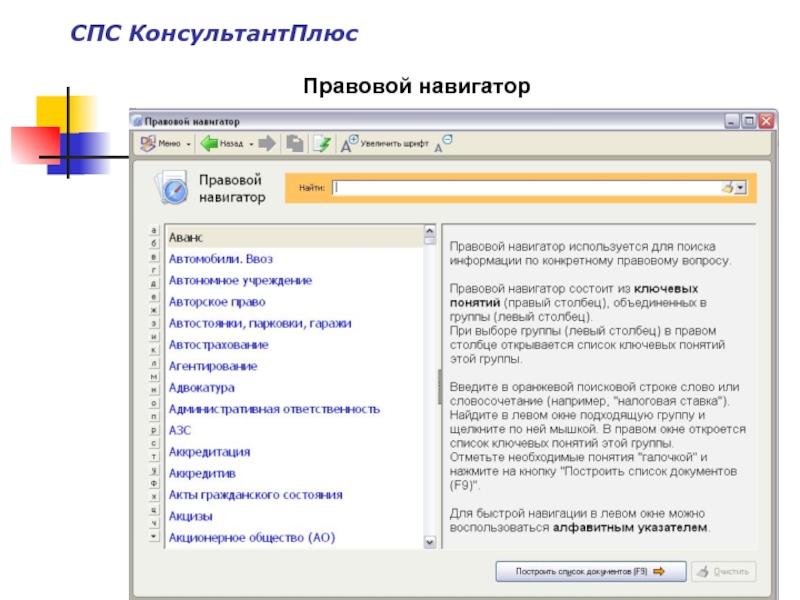
Task: Jump to letter и in alphabet index
Action: click(154, 337)
